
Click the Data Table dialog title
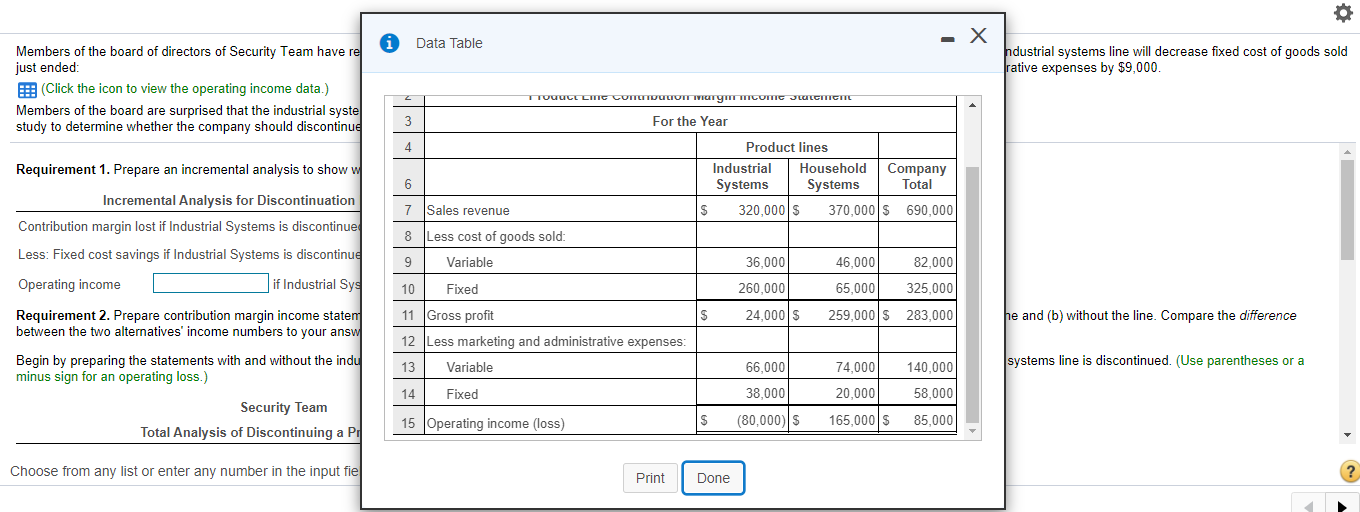pos(449,43)
